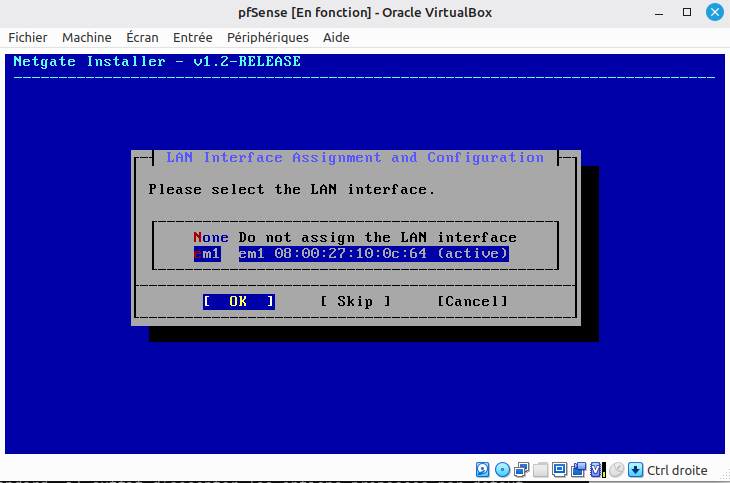Maximize the VirtualBox window
Viewport: 730px width, 483px height.
click(687, 13)
